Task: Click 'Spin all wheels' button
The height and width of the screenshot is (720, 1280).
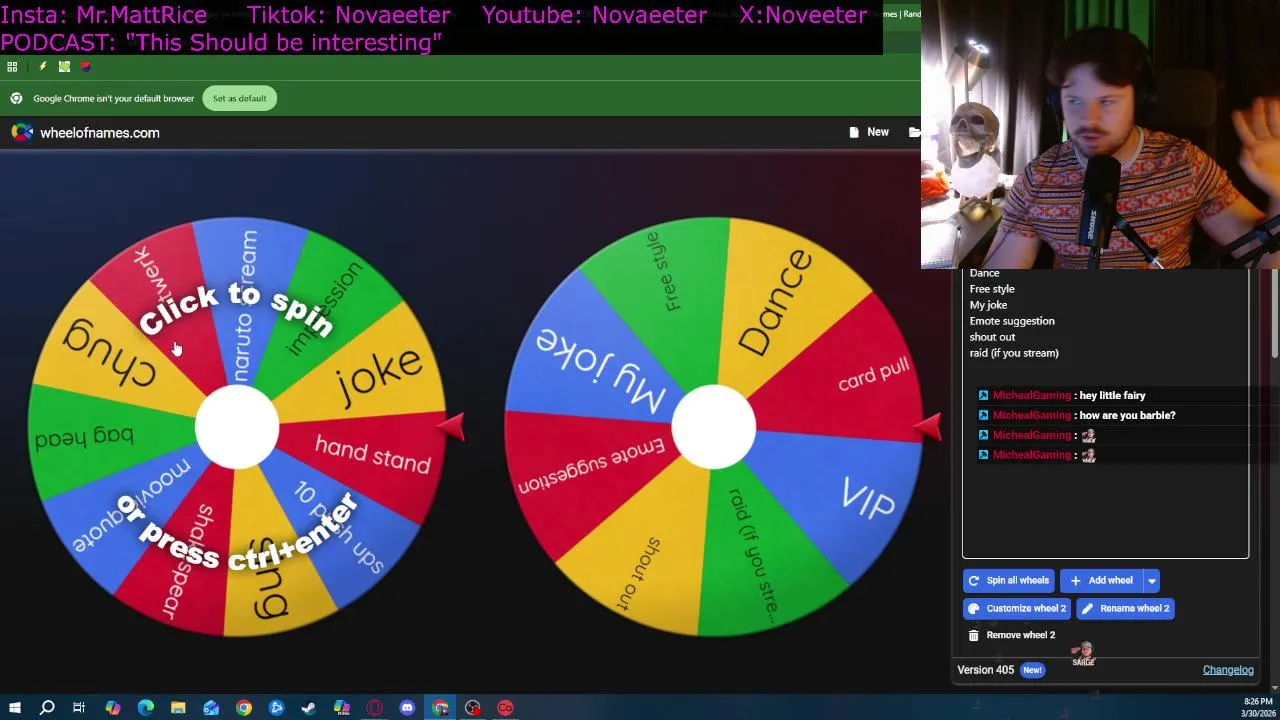Action: 1009,580
